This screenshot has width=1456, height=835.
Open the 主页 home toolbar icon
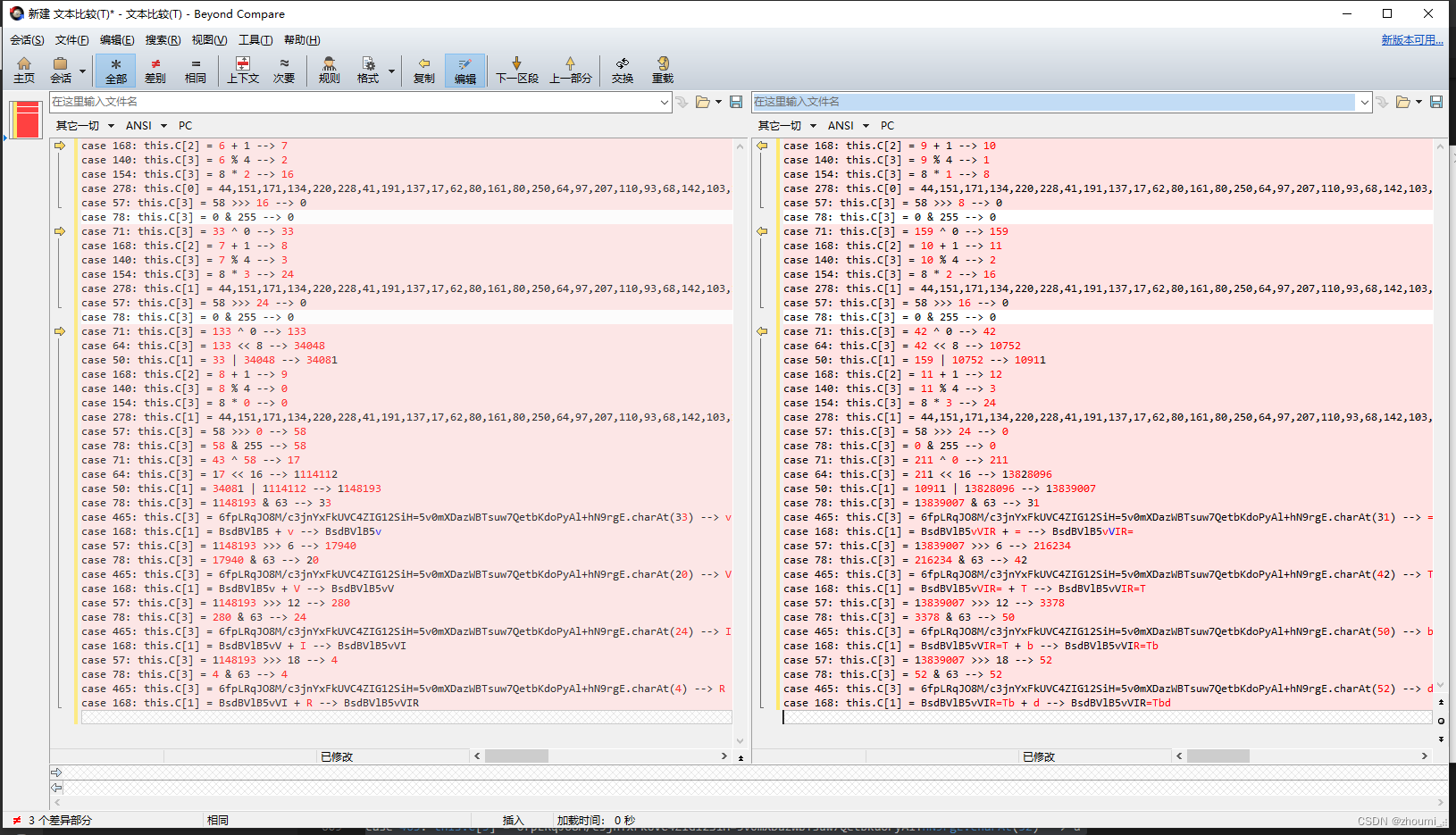(24, 70)
